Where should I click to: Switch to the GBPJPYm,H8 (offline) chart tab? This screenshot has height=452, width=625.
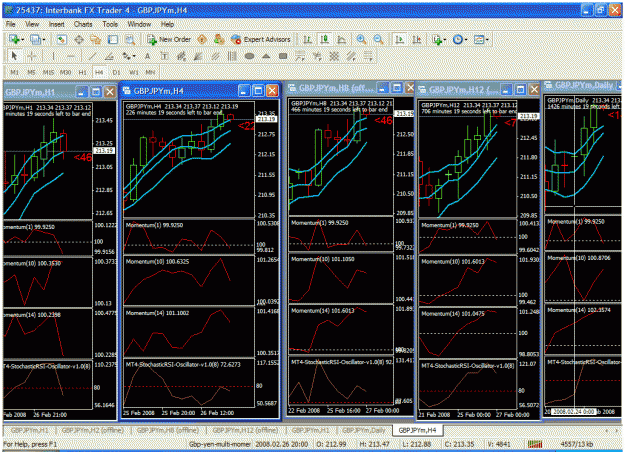(168, 430)
